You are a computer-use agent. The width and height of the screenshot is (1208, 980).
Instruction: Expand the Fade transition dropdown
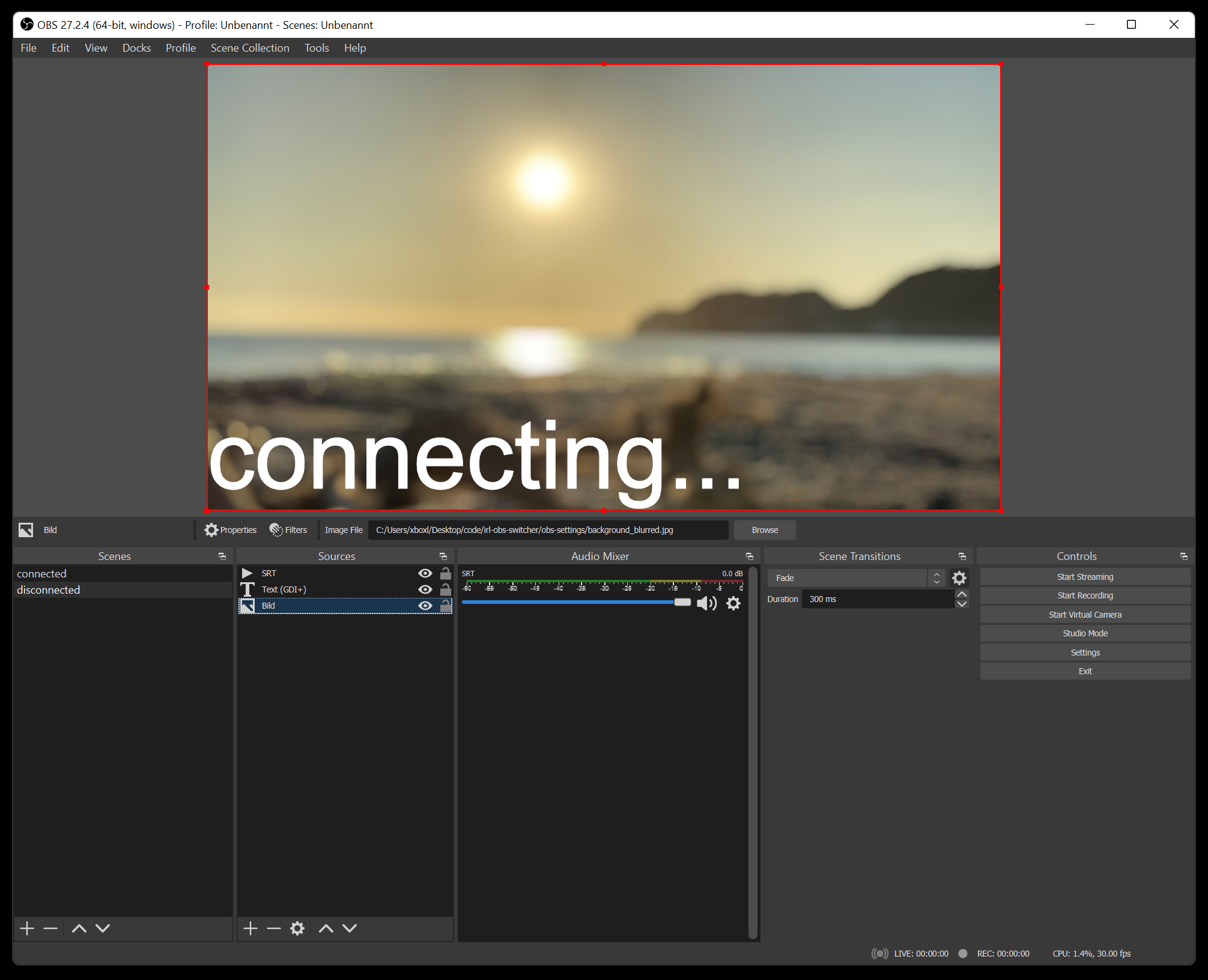tap(936, 578)
